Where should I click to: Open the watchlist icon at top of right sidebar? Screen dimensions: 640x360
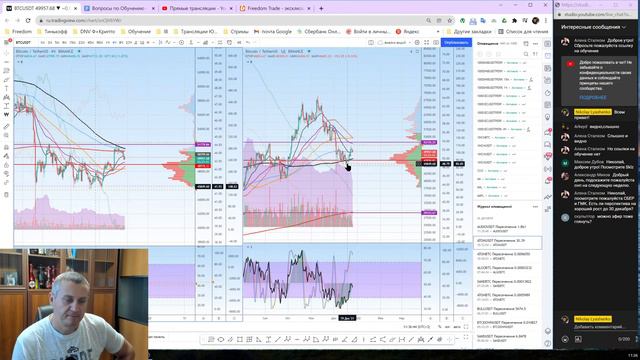click(x=548, y=44)
